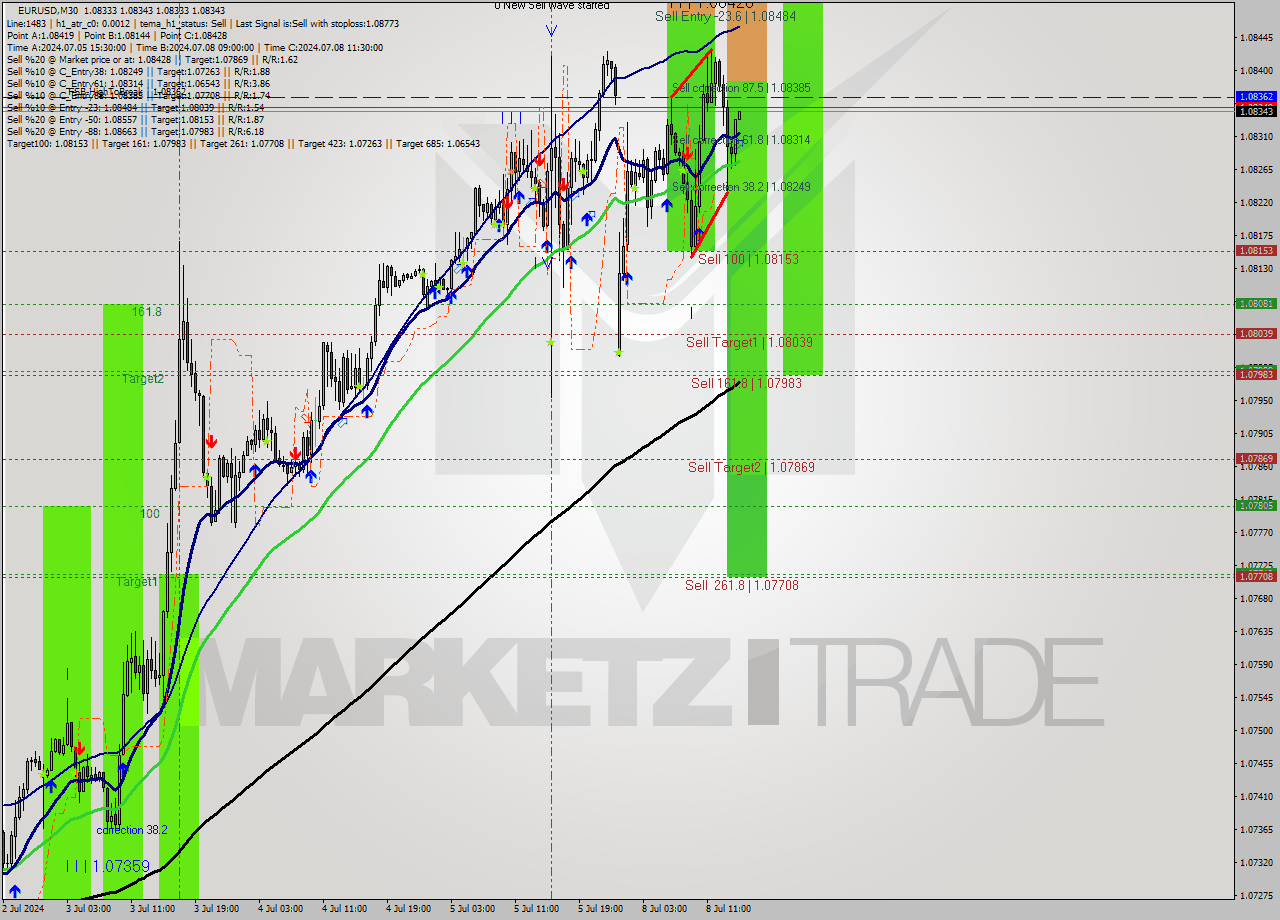The image size is (1280, 920).
Task: Click the 'Target100: 1.08153' info line
Action: pyautogui.click(x=243, y=144)
